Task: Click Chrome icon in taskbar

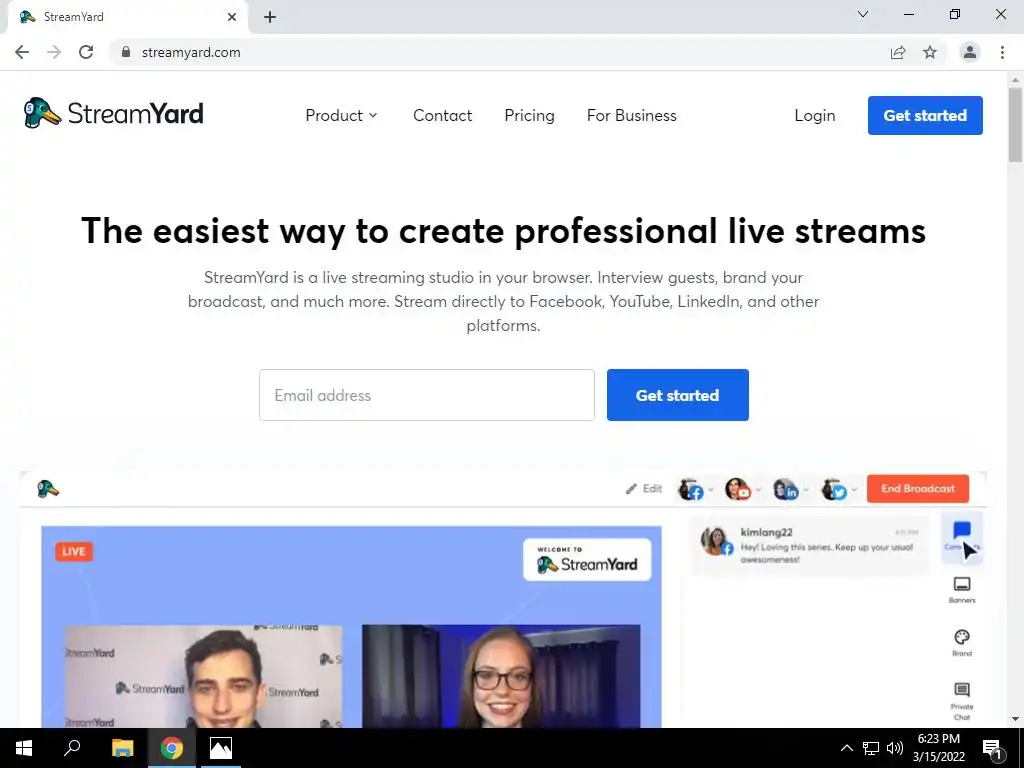Action: click(172, 748)
